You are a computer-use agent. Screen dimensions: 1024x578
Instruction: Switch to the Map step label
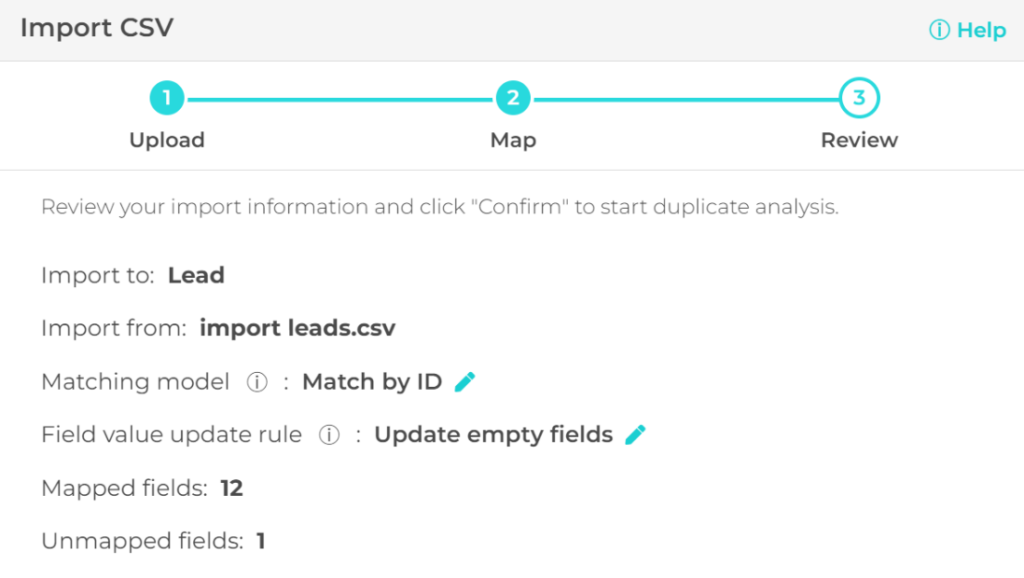tap(513, 140)
